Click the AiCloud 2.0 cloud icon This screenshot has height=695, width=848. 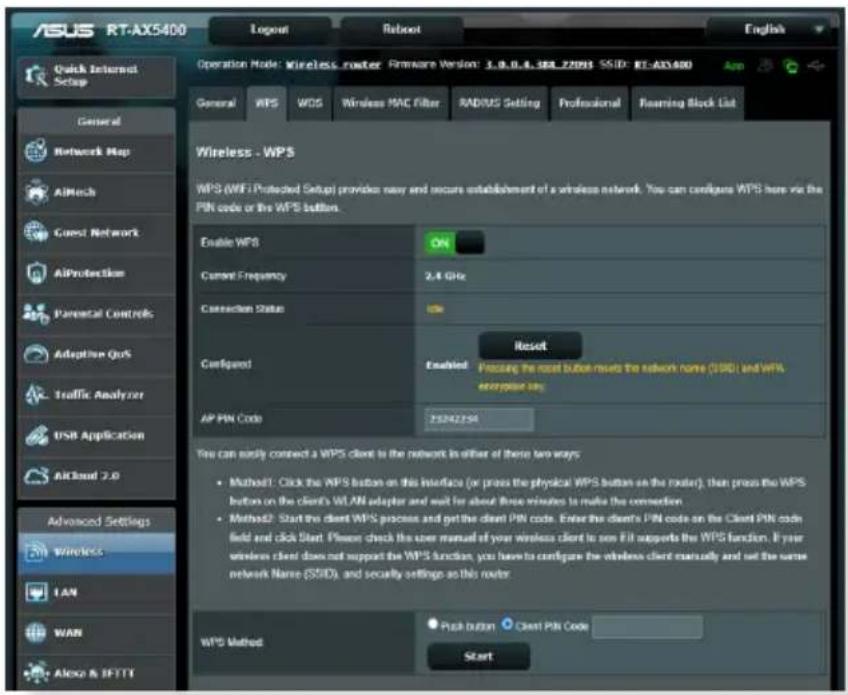36,476
